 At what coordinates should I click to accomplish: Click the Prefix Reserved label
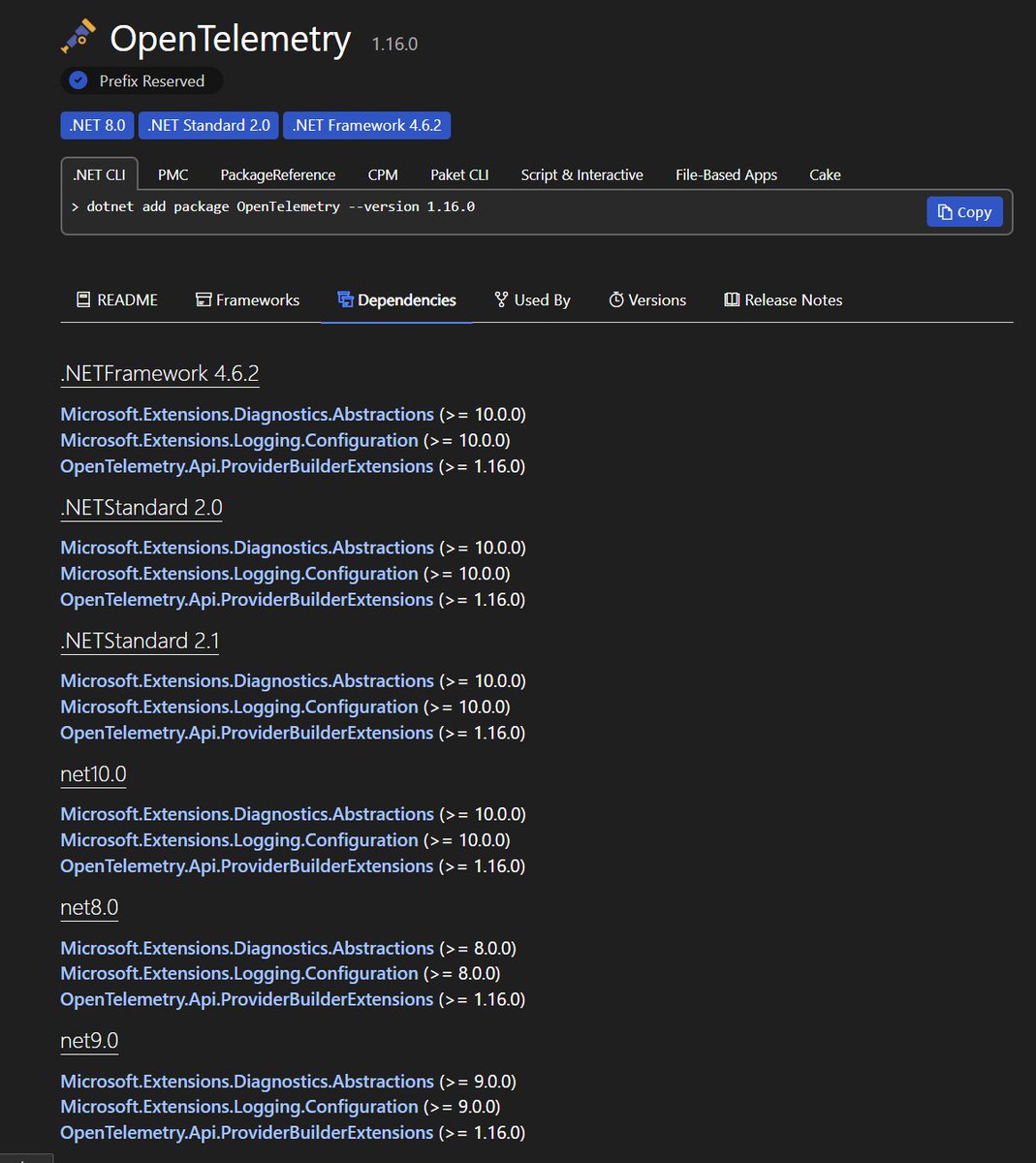(x=152, y=80)
